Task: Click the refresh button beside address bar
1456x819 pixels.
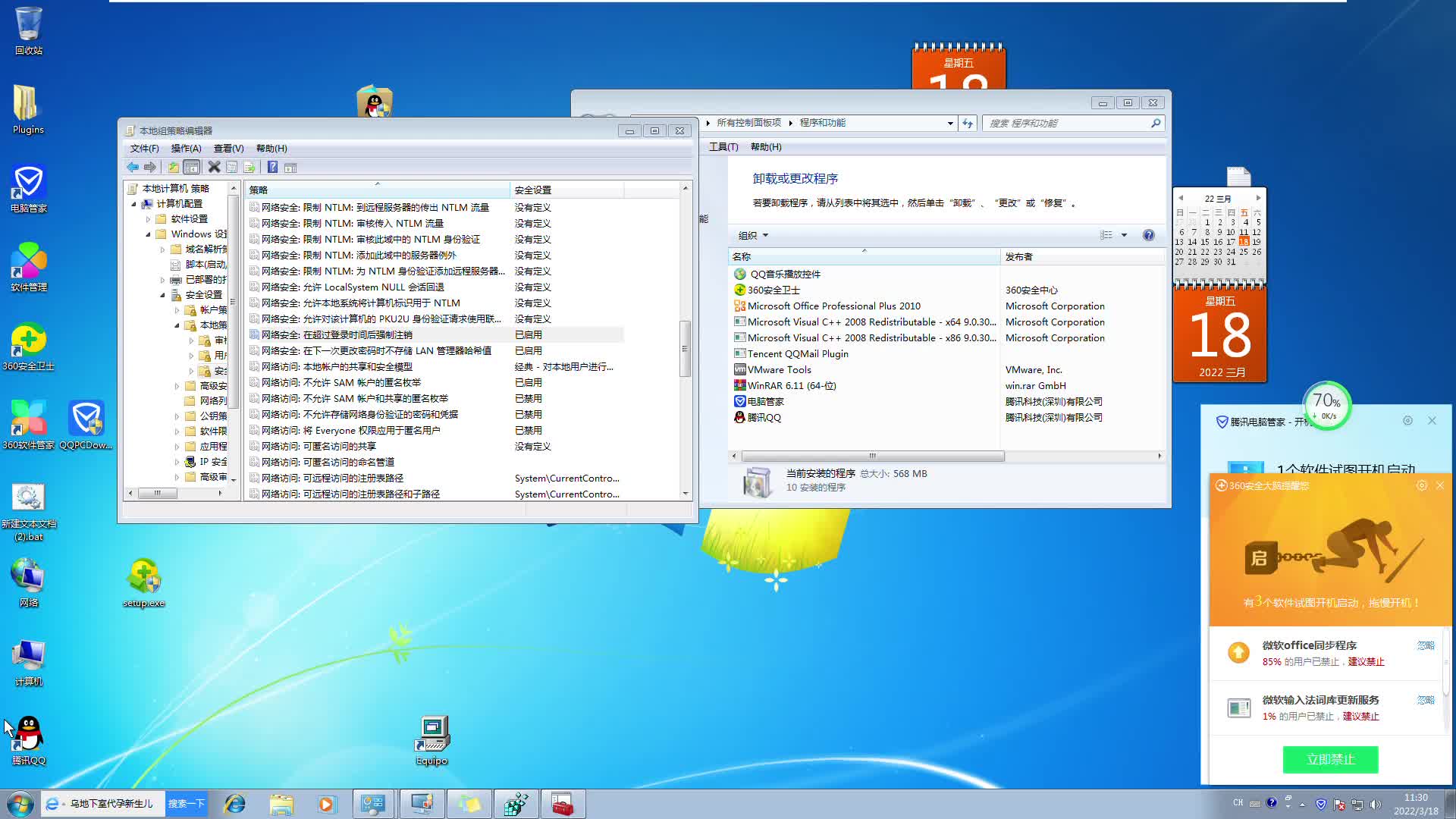Action: click(968, 124)
